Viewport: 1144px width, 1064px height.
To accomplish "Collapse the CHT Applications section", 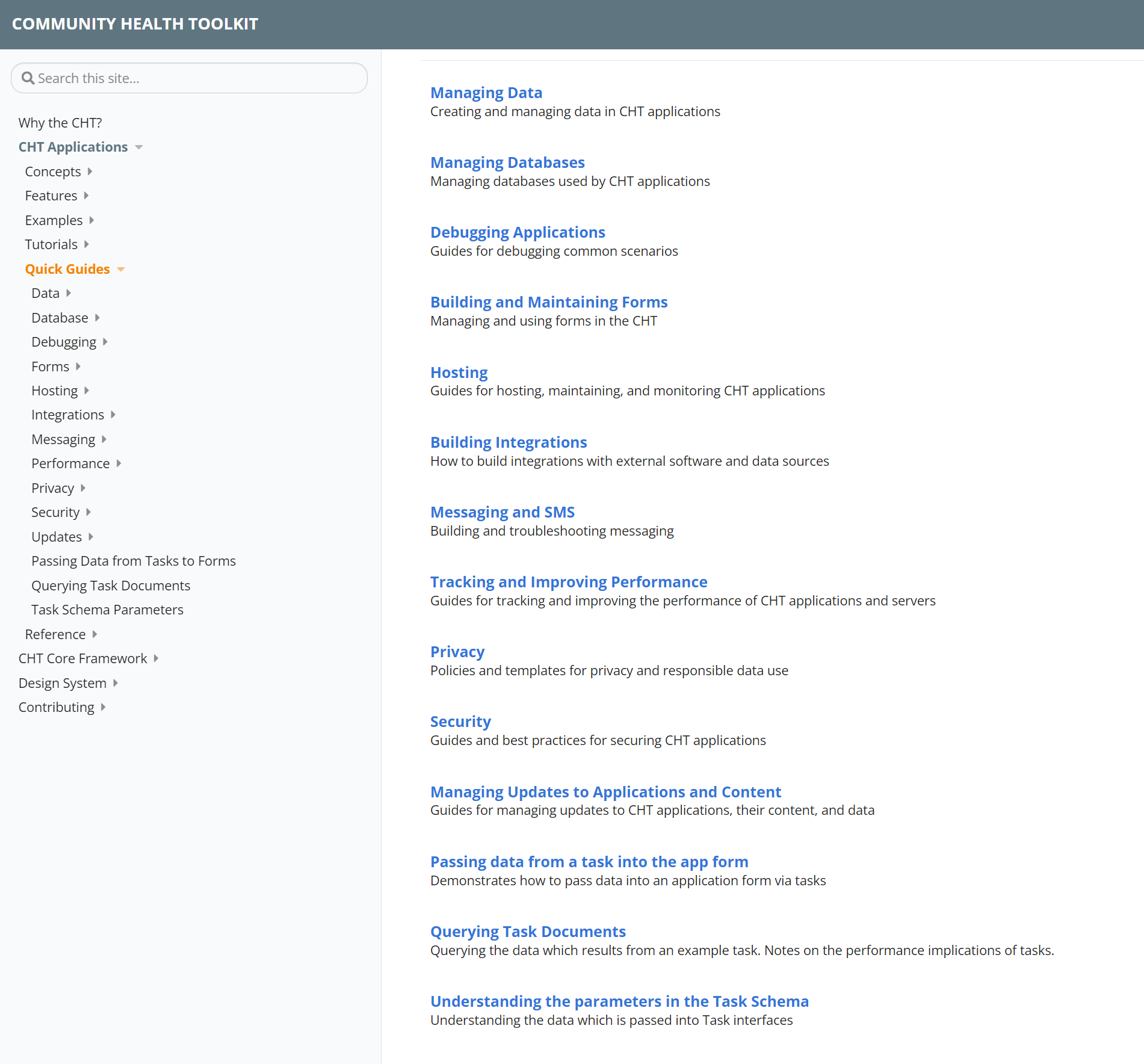I will pyautogui.click(x=138, y=146).
